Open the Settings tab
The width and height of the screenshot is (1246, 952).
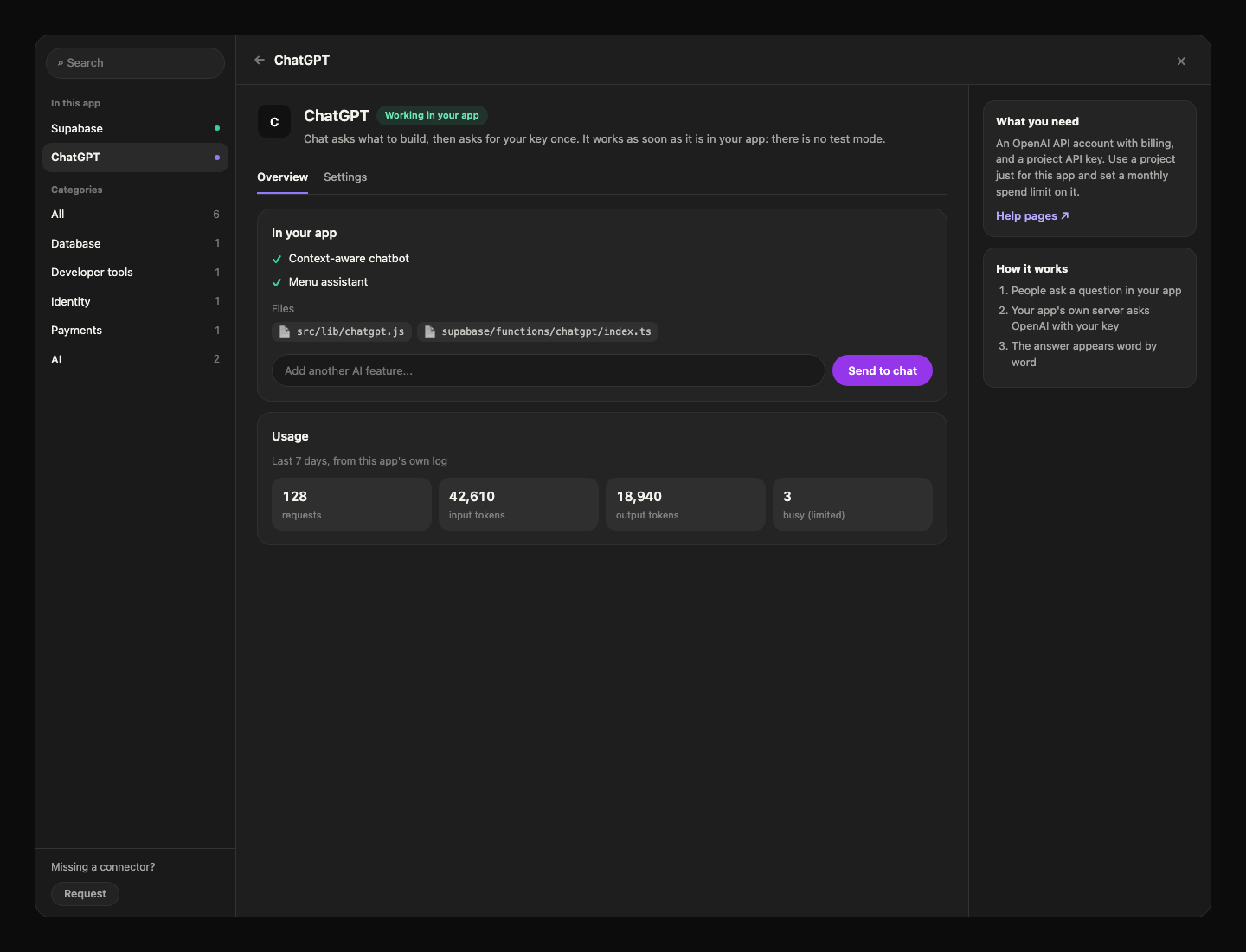tap(345, 177)
